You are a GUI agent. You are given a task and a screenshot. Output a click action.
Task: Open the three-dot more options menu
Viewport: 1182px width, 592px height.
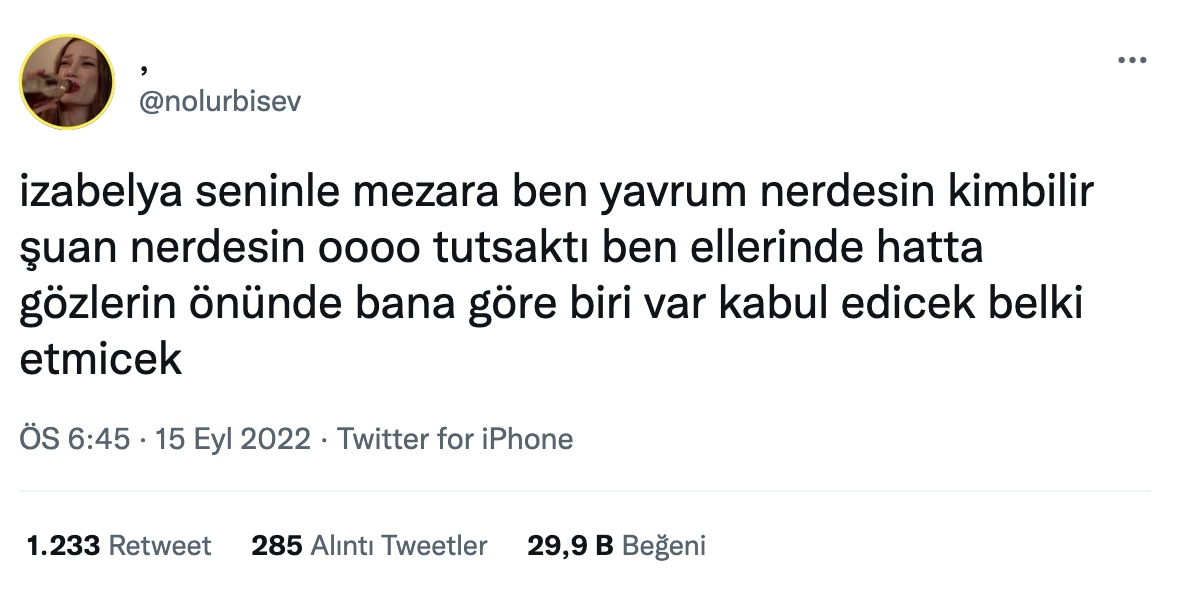pyautogui.click(x=1131, y=60)
